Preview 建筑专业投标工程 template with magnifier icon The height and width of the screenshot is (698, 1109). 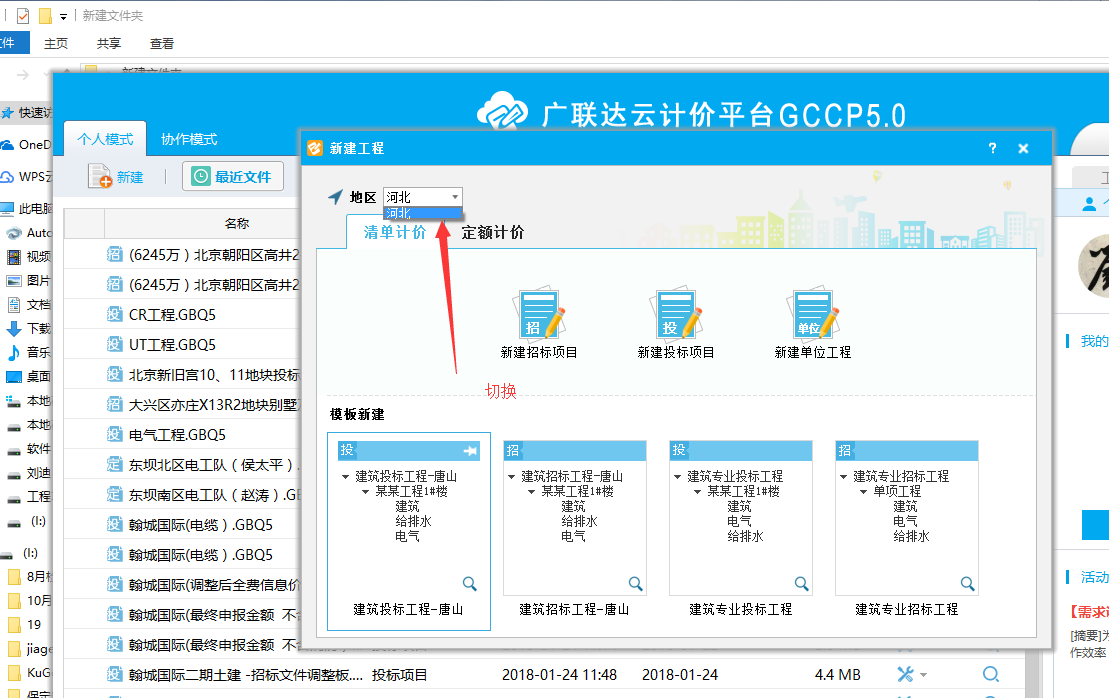(x=801, y=583)
